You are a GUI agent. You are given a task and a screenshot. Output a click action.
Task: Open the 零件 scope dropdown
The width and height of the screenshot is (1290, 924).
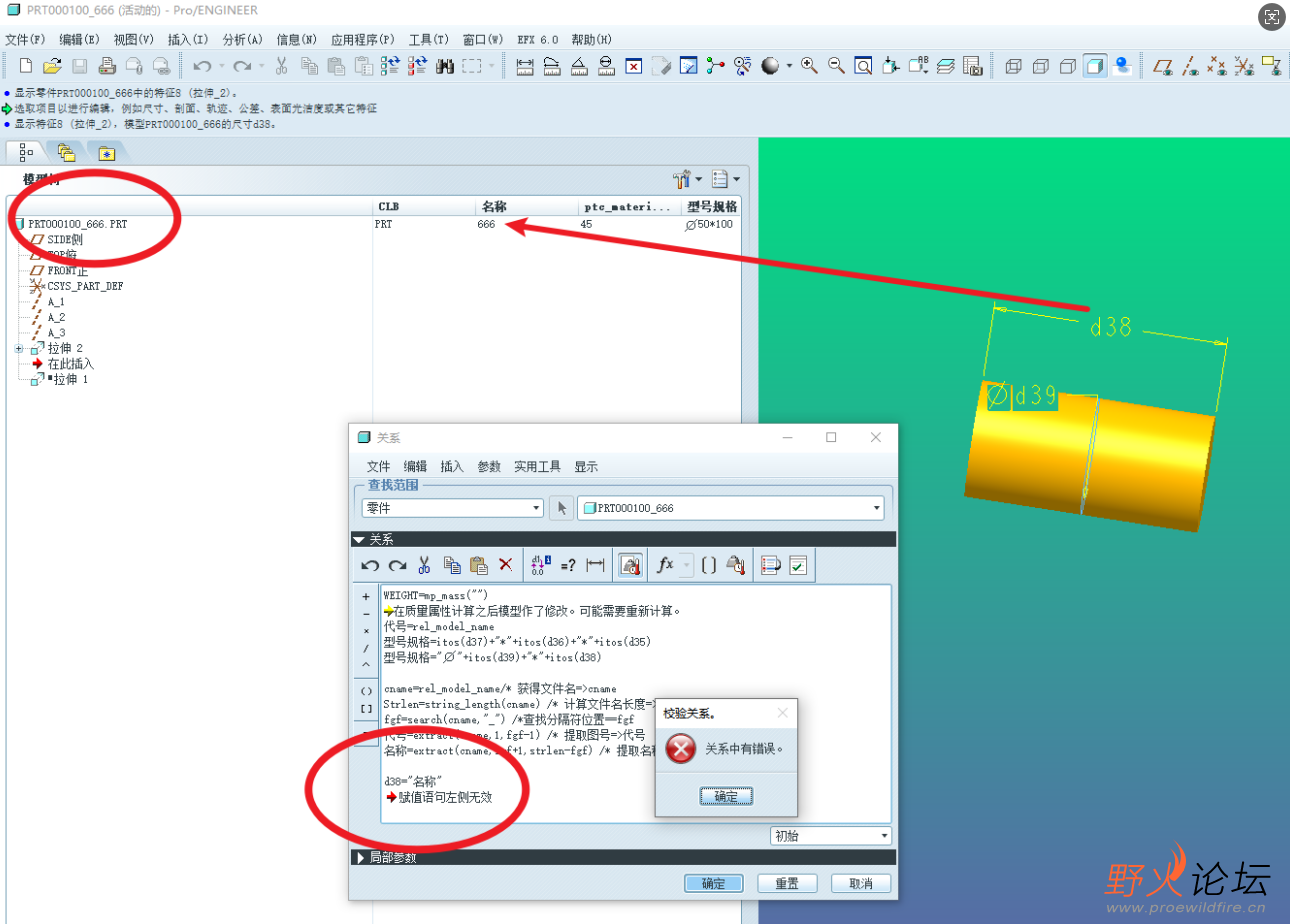click(x=452, y=508)
